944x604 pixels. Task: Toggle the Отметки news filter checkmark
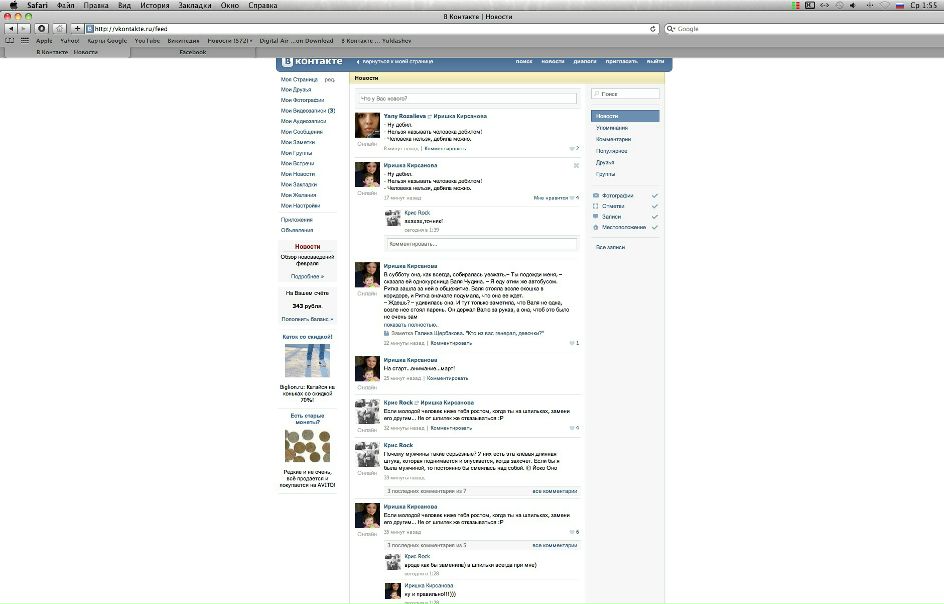(654, 206)
